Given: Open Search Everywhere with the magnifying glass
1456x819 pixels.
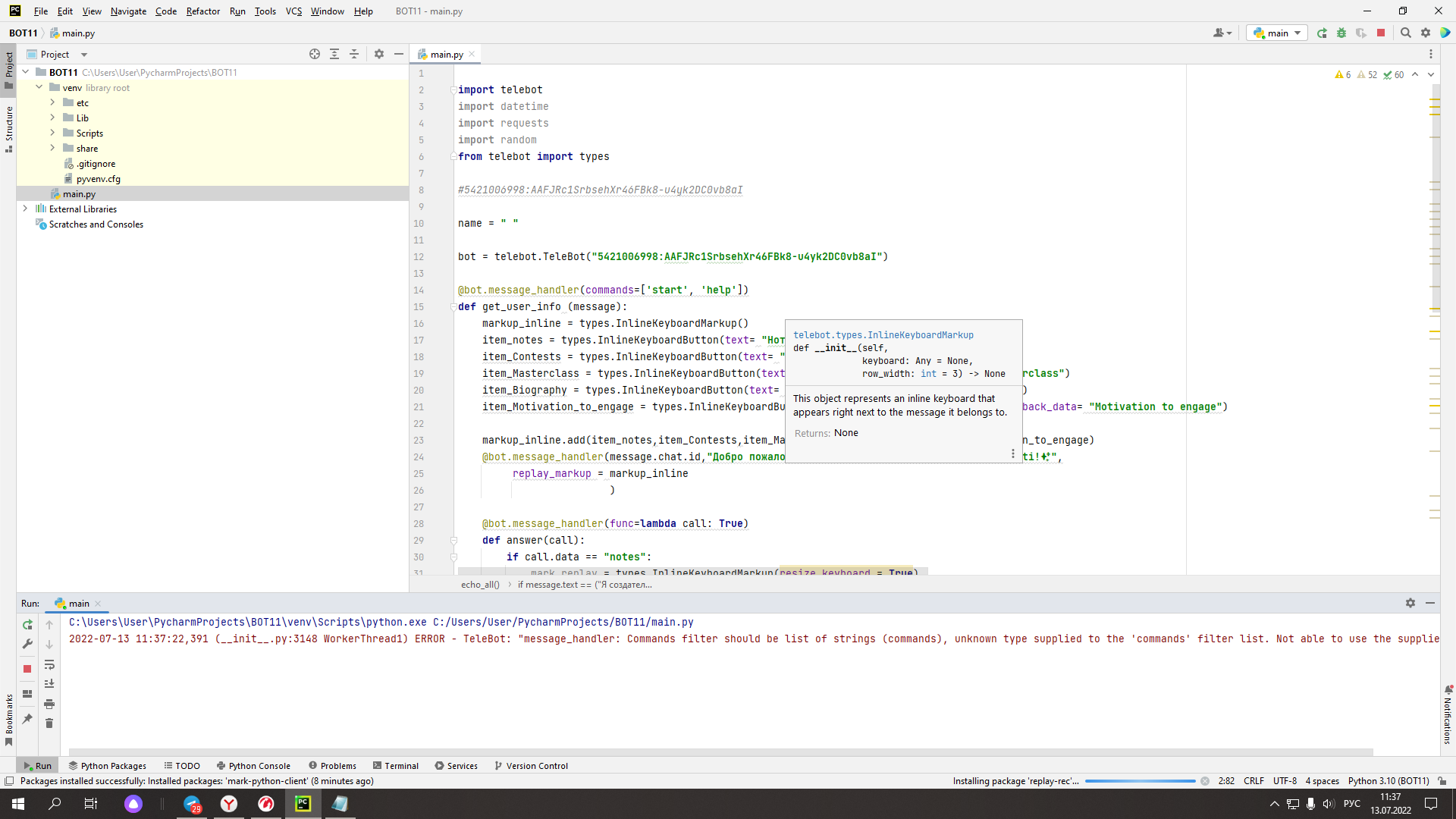Looking at the screenshot, I should pyautogui.click(x=1406, y=33).
